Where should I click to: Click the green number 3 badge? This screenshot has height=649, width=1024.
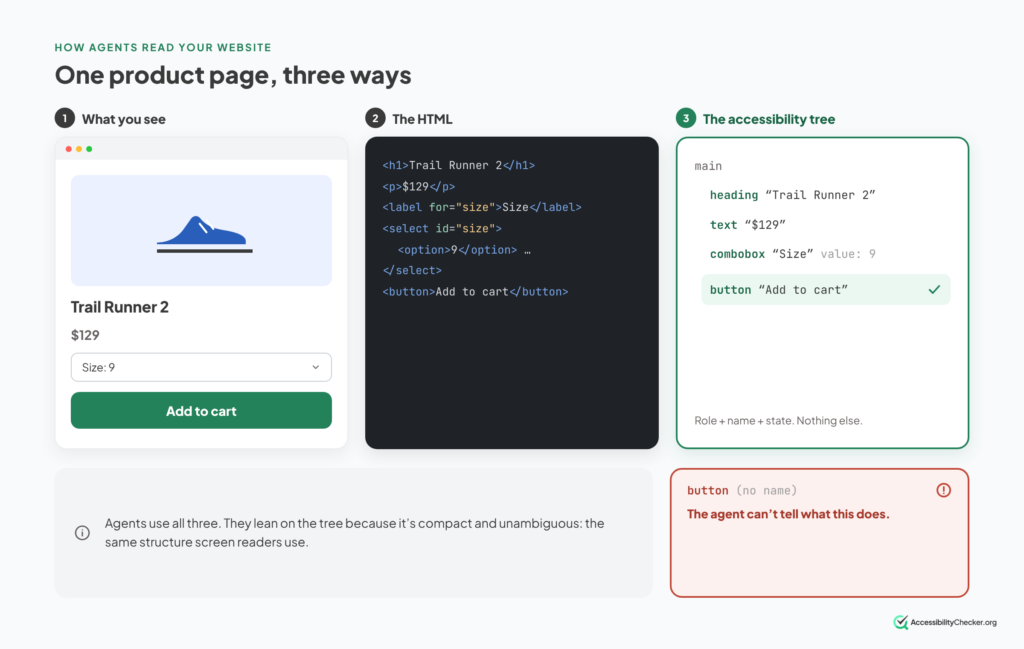(686, 118)
